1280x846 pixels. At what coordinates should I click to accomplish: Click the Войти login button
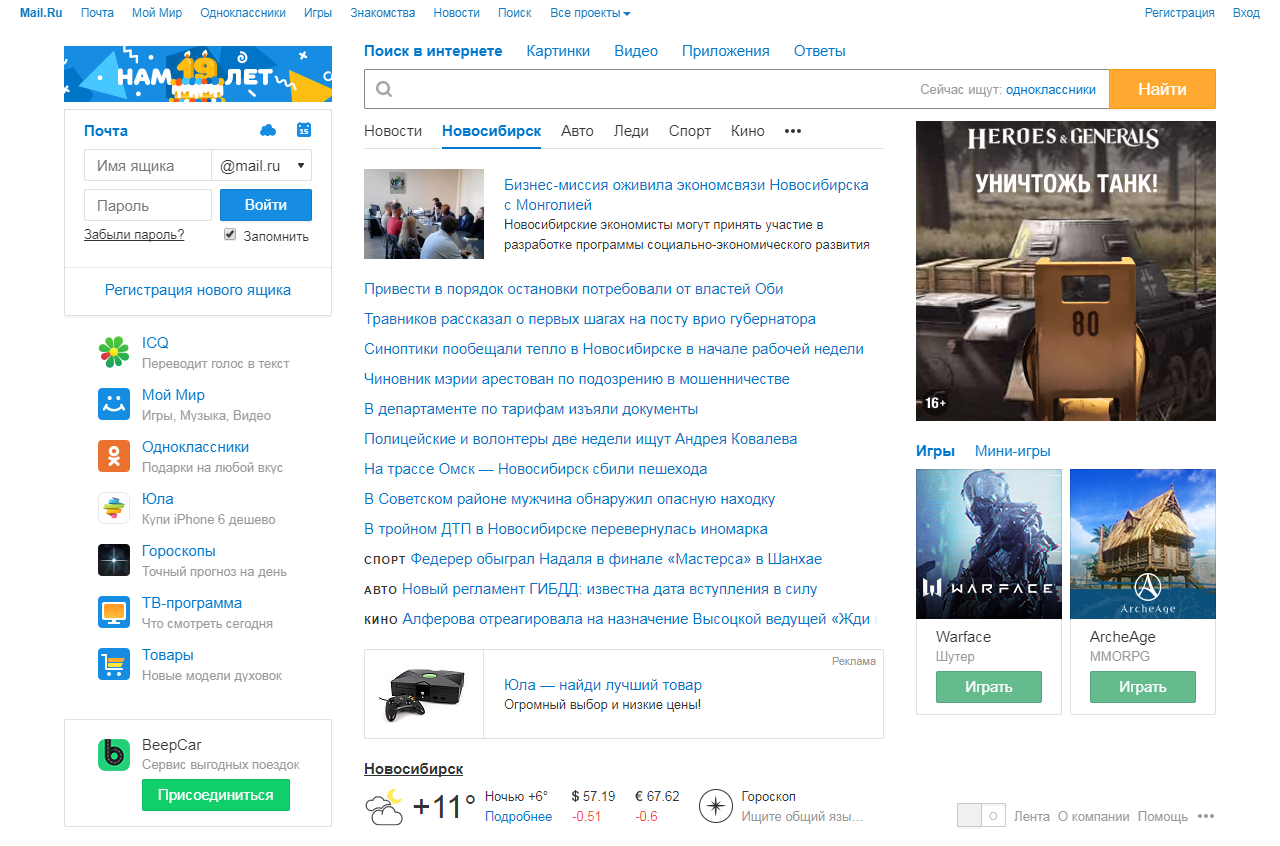266,205
